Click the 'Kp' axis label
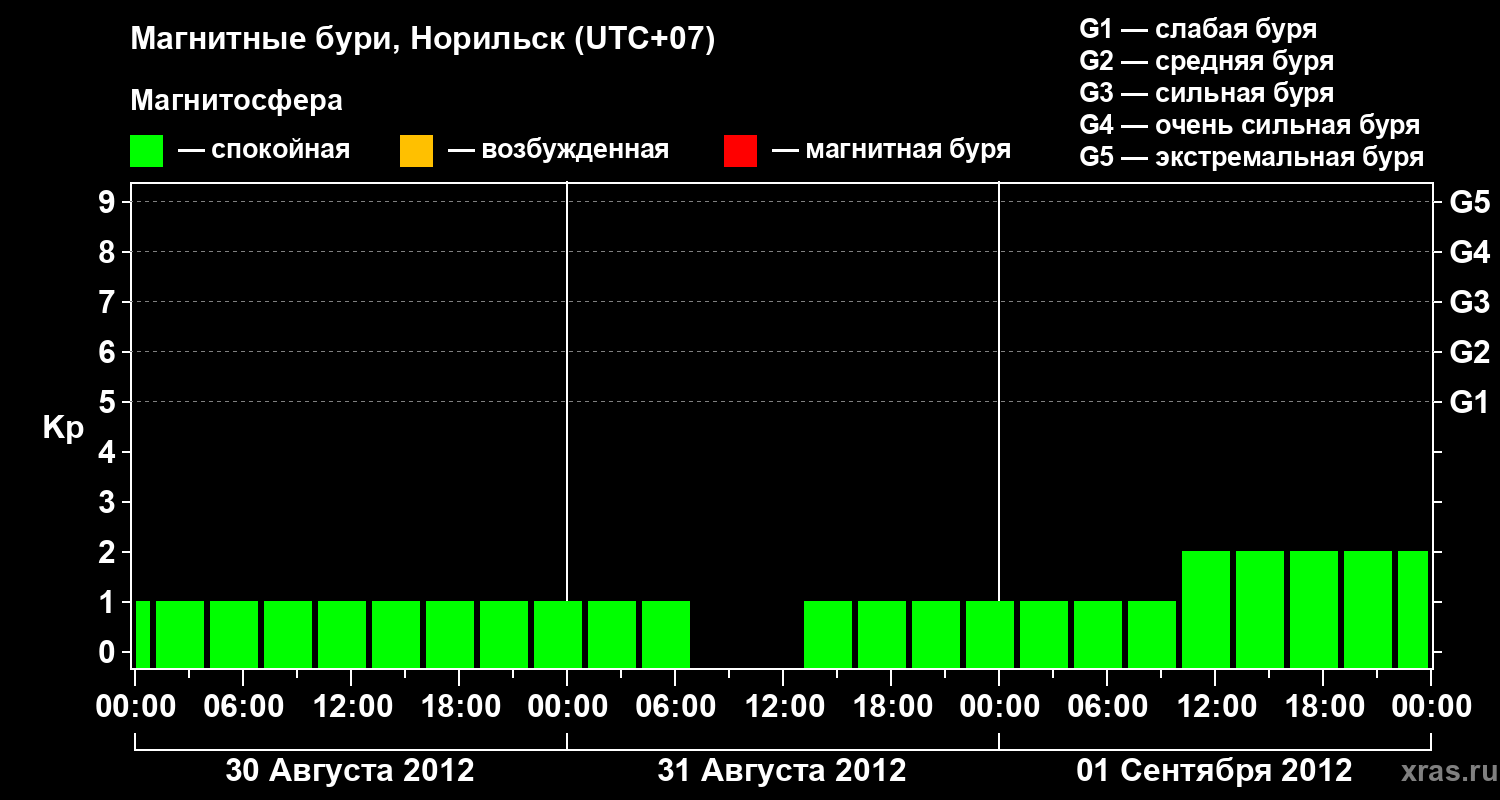 63,428
